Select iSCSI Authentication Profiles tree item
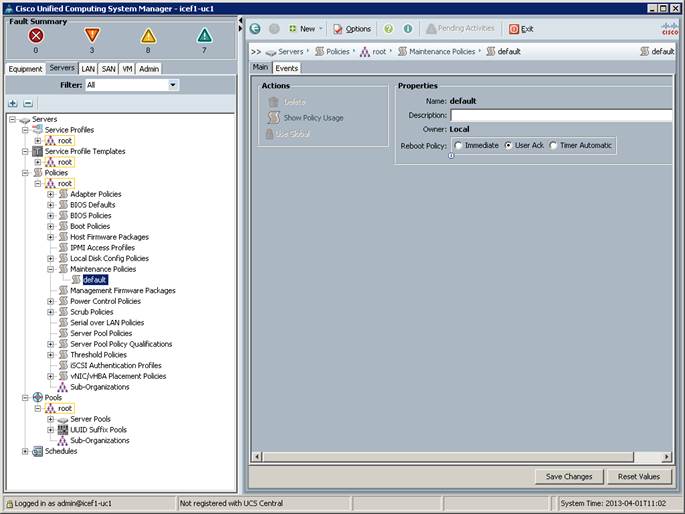685x514 pixels. click(116, 366)
